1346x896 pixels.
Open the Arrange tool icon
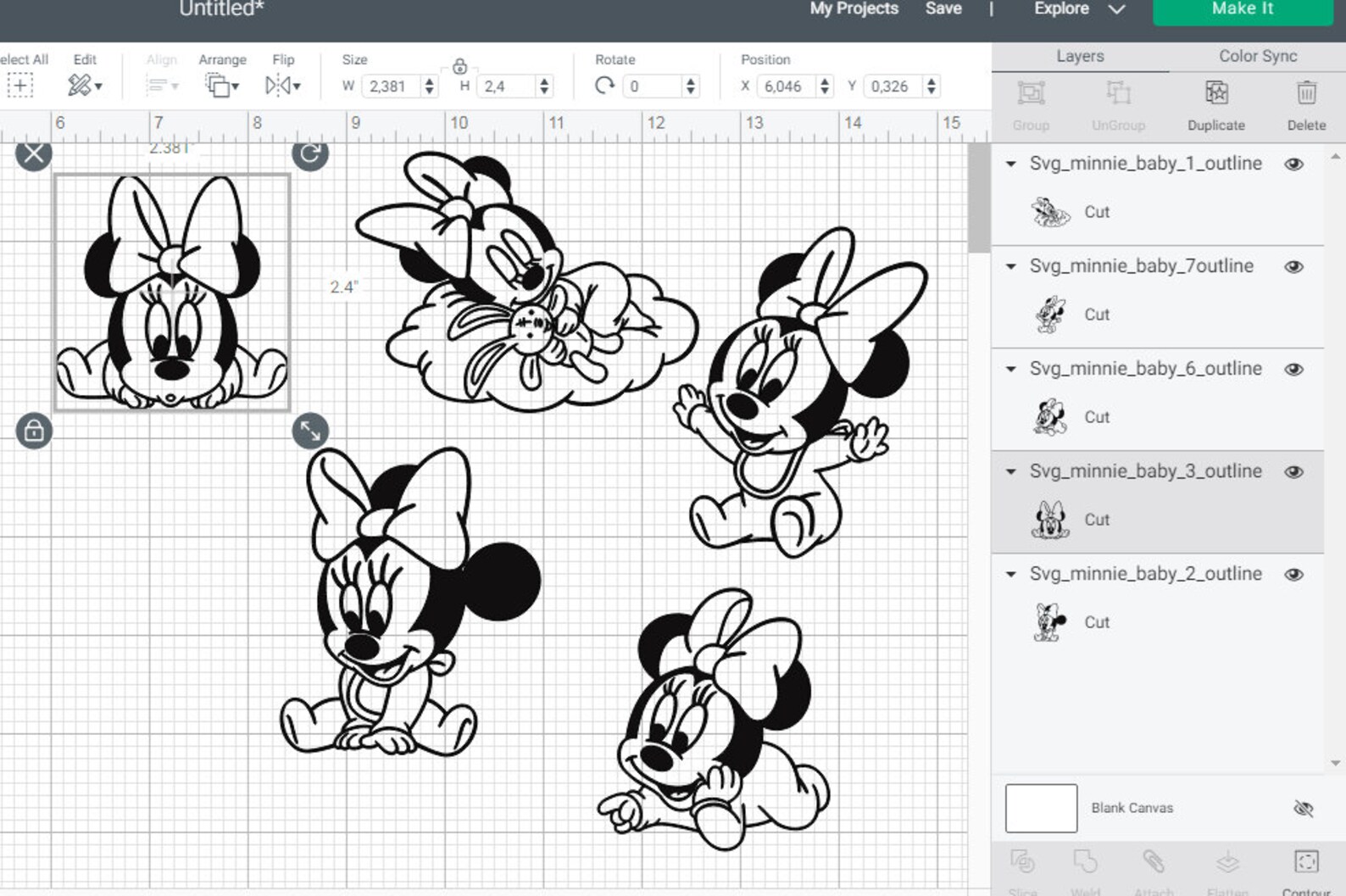click(x=221, y=86)
